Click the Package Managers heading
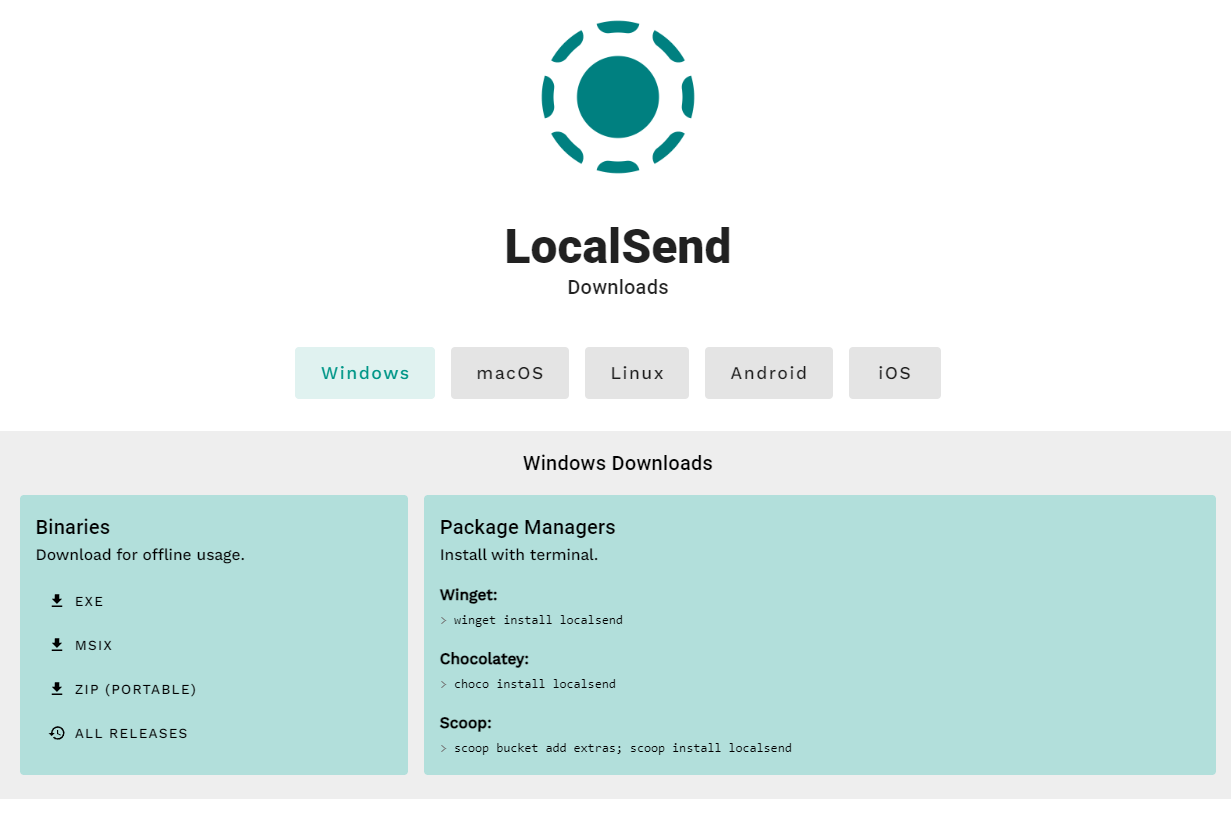Screen dimensions: 1231x813 [x=528, y=527]
